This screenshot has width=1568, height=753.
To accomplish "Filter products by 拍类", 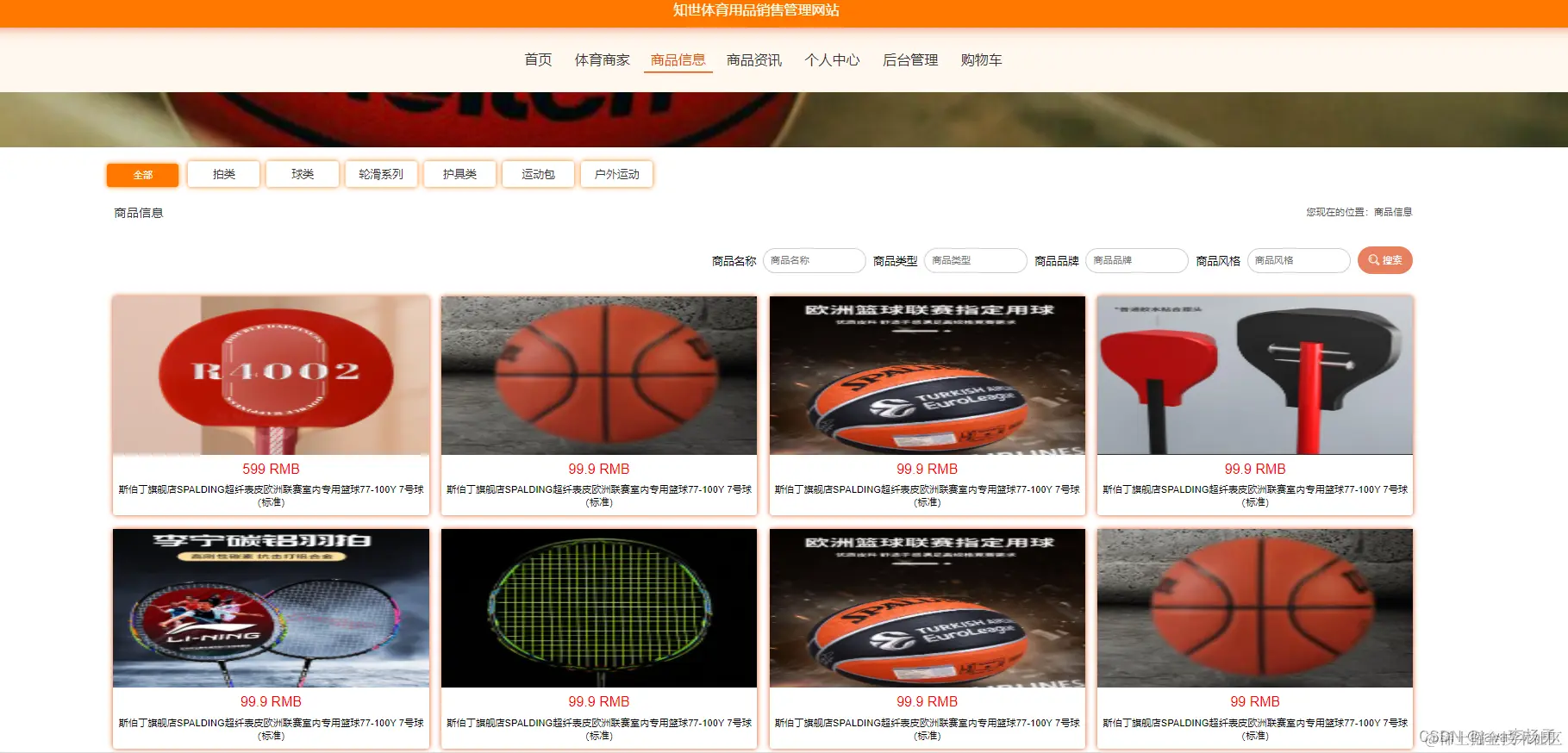I will (x=224, y=174).
